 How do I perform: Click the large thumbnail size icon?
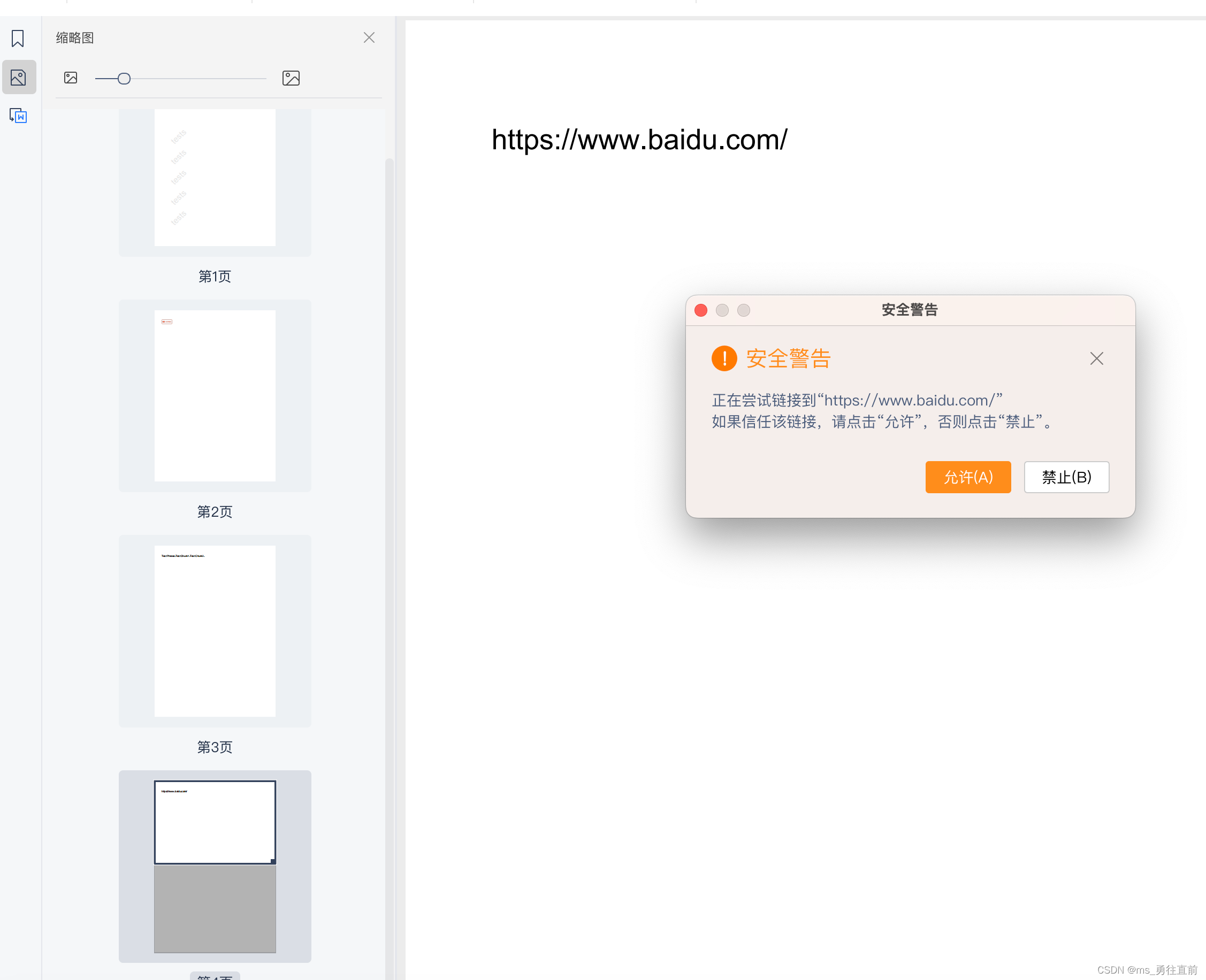(291, 78)
